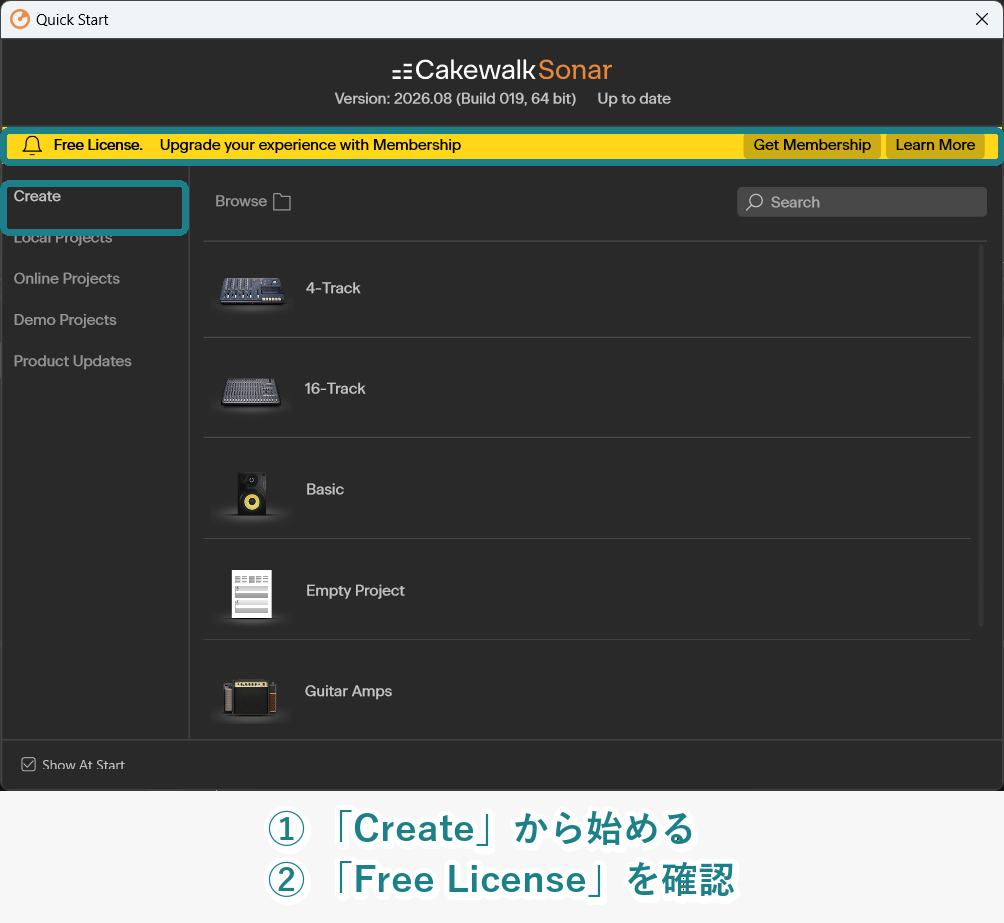Click the Browse folder icon

pos(282,202)
